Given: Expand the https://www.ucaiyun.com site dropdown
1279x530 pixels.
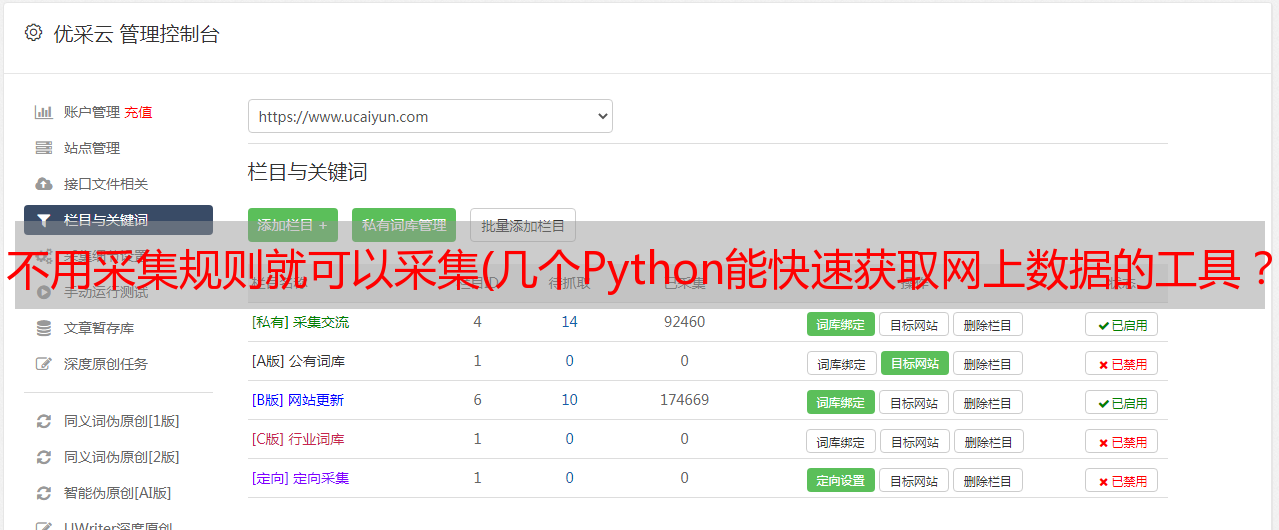Looking at the screenshot, I should pos(430,116).
